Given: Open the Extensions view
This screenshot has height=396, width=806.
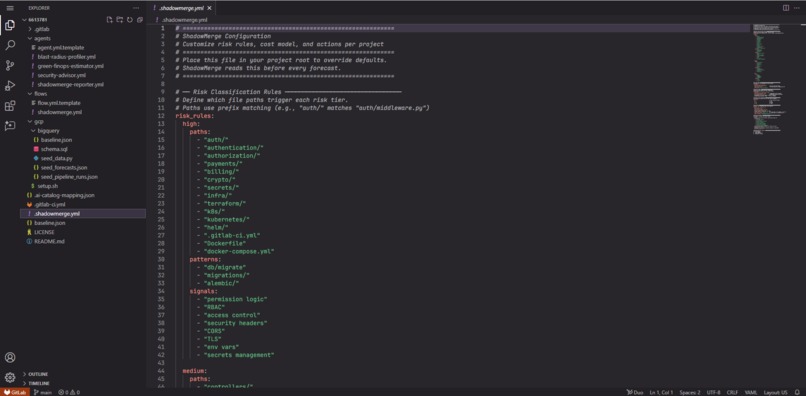Looking at the screenshot, I should (10, 106).
